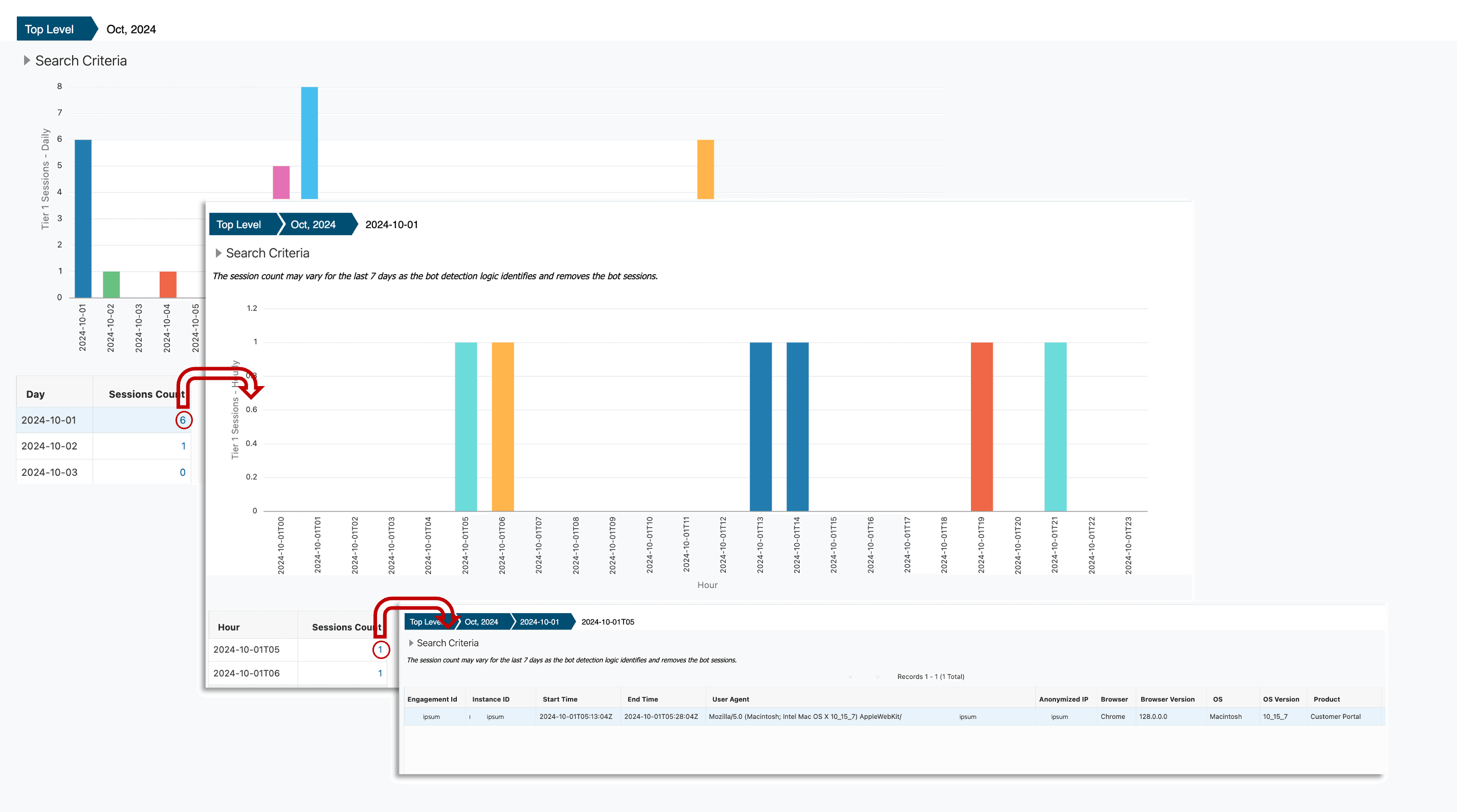Click next page arrow beside Records 1 - 1
The image size is (1457, 812).
pos(877,677)
